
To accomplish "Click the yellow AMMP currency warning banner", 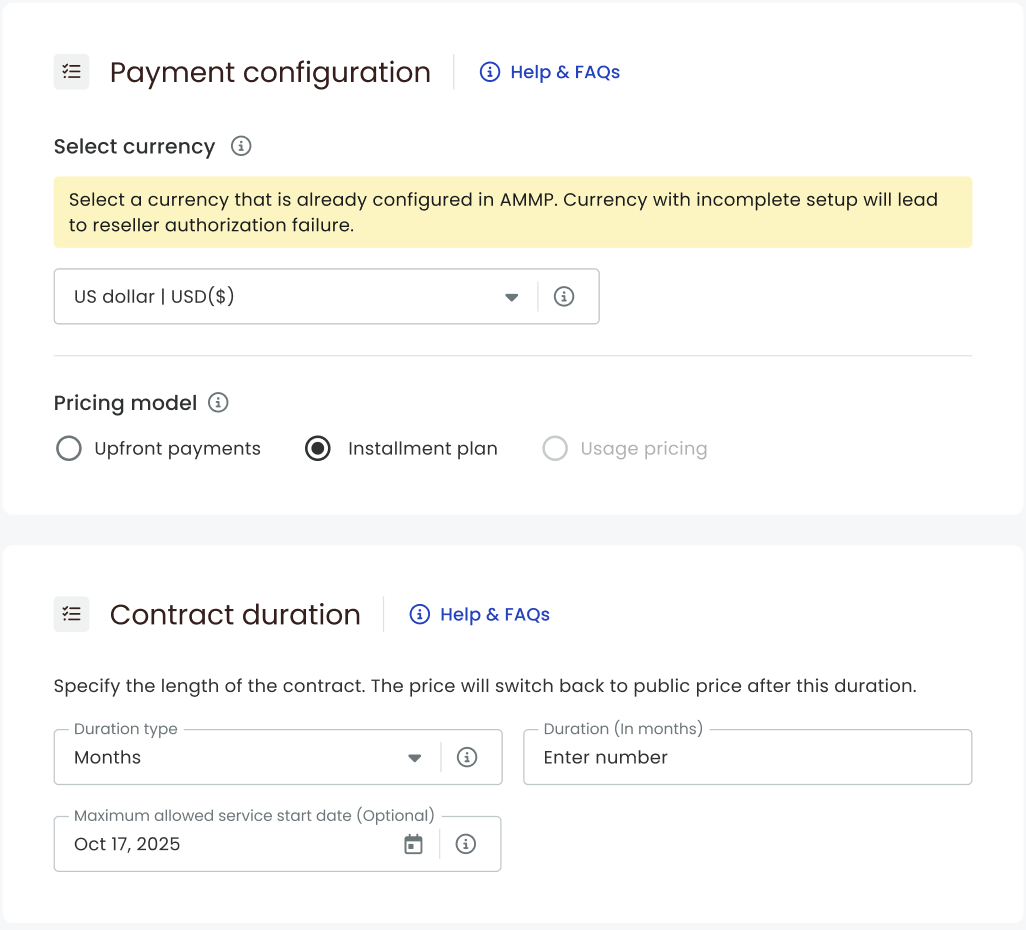I will point(512,212).
